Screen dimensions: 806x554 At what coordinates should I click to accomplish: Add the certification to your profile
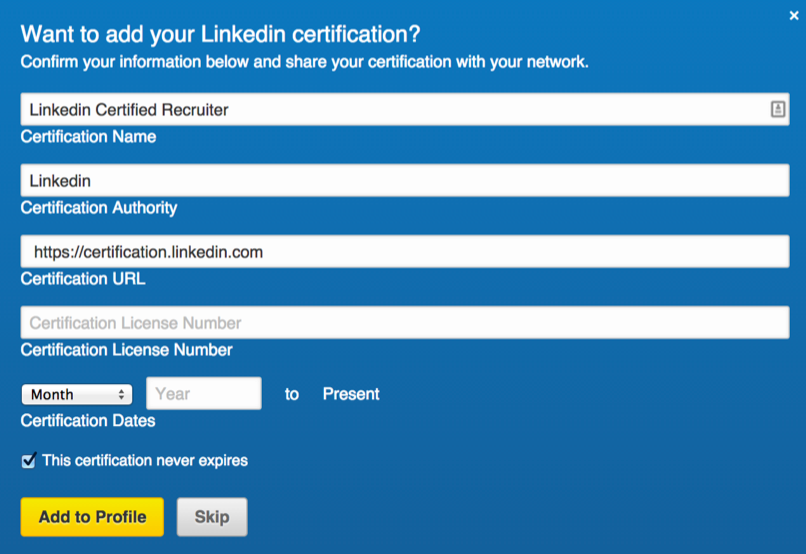92,516
